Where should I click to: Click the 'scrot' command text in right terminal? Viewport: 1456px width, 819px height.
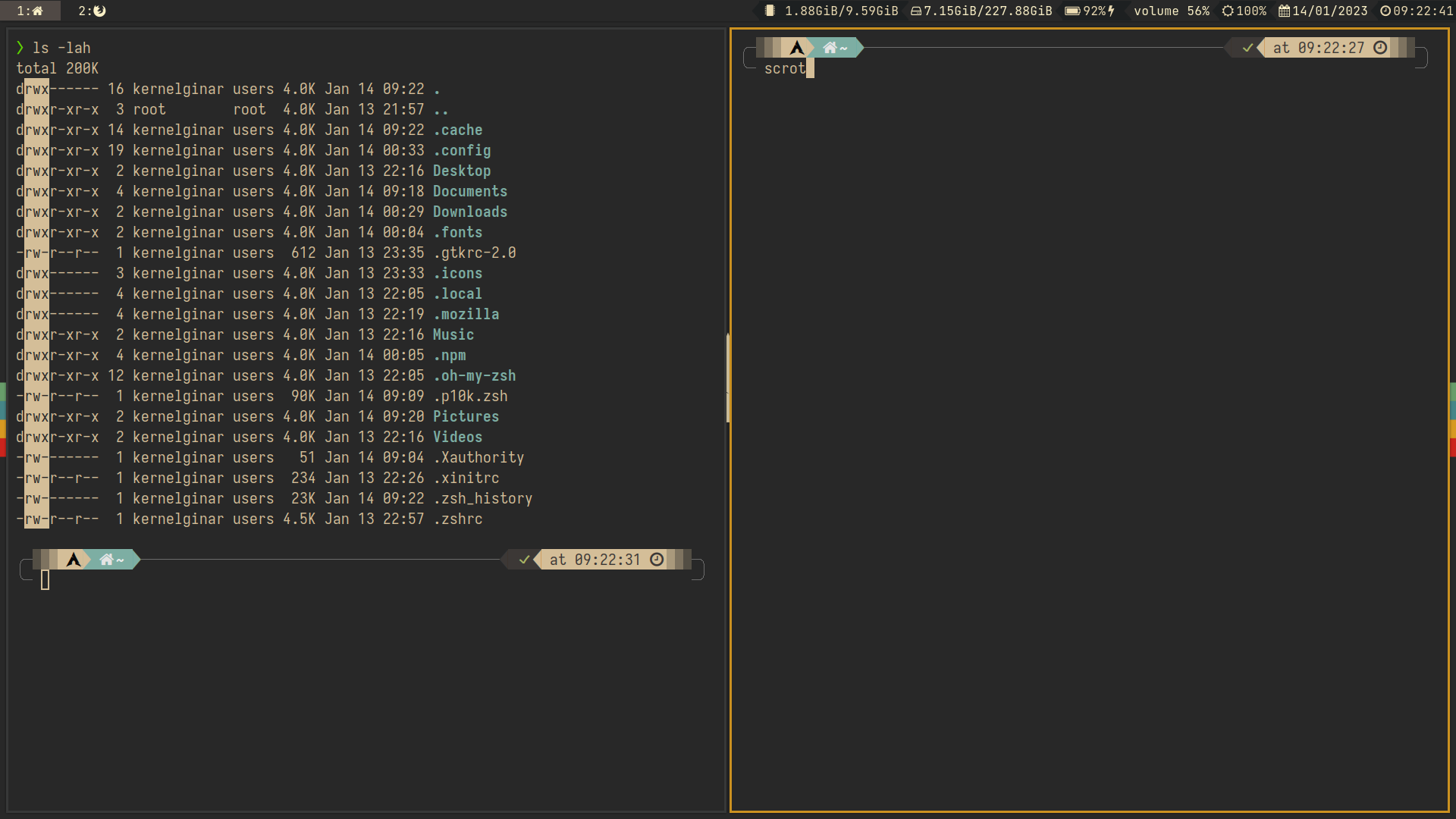(x=784, y=68)
